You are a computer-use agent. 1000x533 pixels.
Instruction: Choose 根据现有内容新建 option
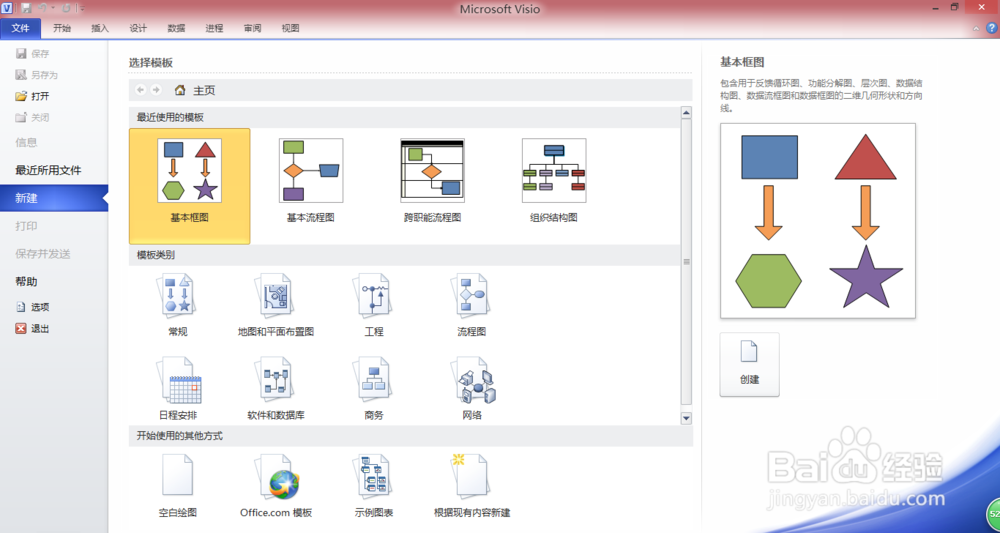pyautogui.click(x=472, y=486)
